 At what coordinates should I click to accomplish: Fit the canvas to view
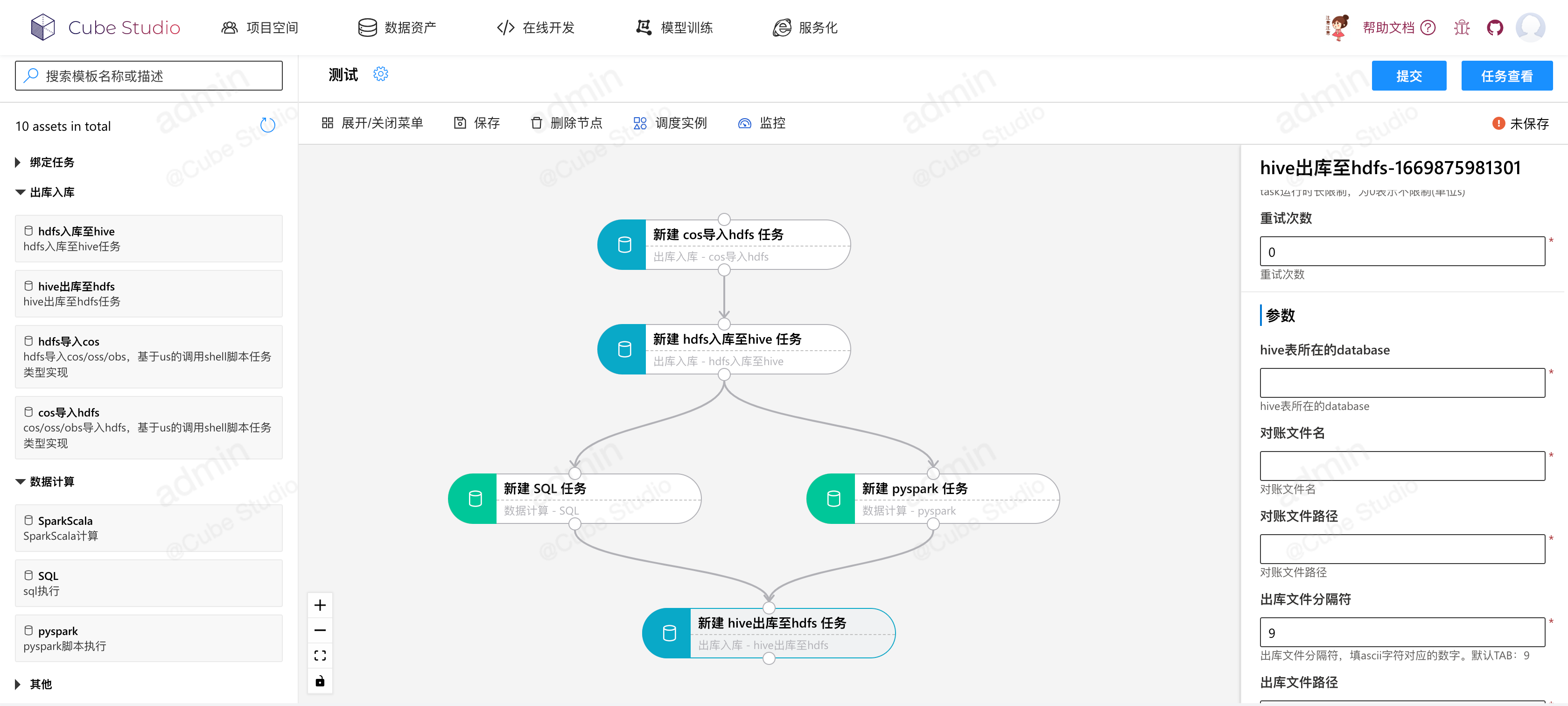click(x=320, y=656)
